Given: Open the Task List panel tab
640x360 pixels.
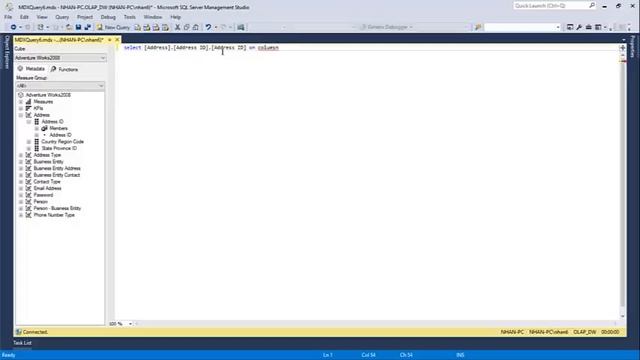Looking at the screenshot, I should [x=22, y=343].
